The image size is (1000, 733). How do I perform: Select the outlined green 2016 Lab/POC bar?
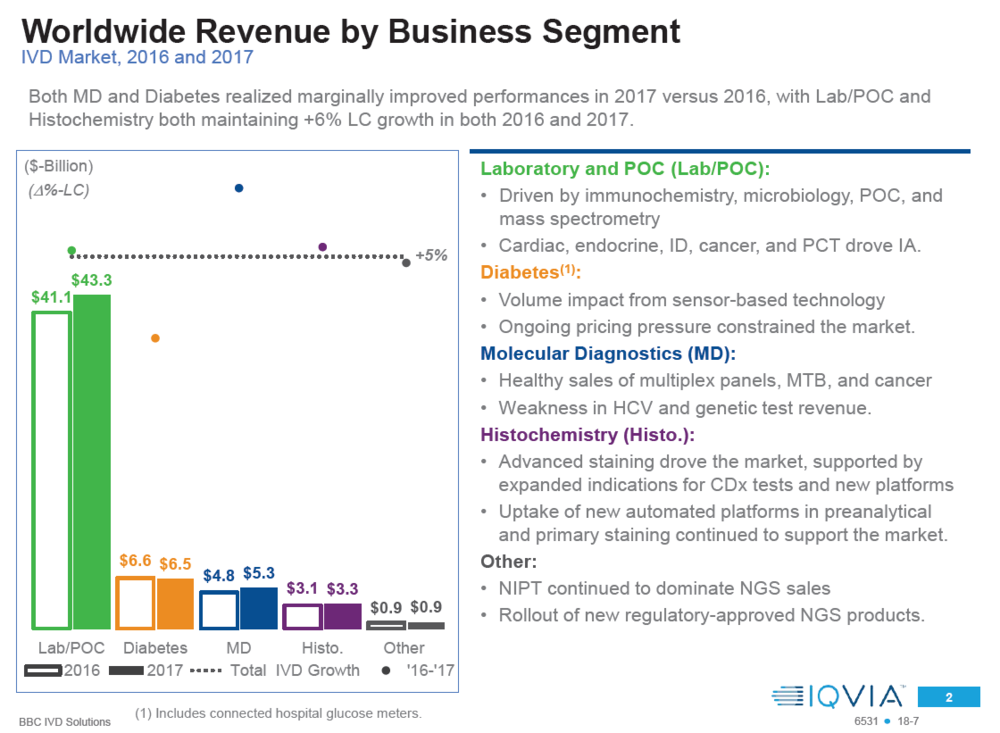click(x=52, y=470)
